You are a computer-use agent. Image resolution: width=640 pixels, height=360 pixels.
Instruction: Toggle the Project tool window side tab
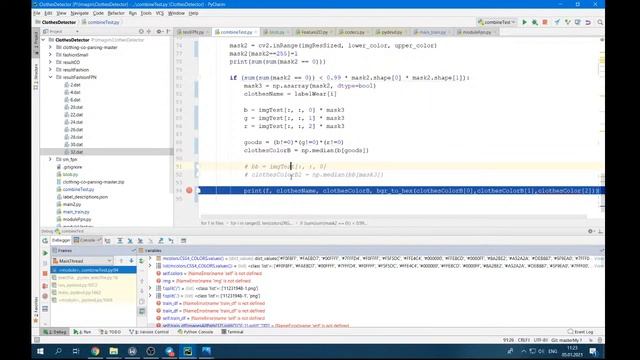point(36,43)
